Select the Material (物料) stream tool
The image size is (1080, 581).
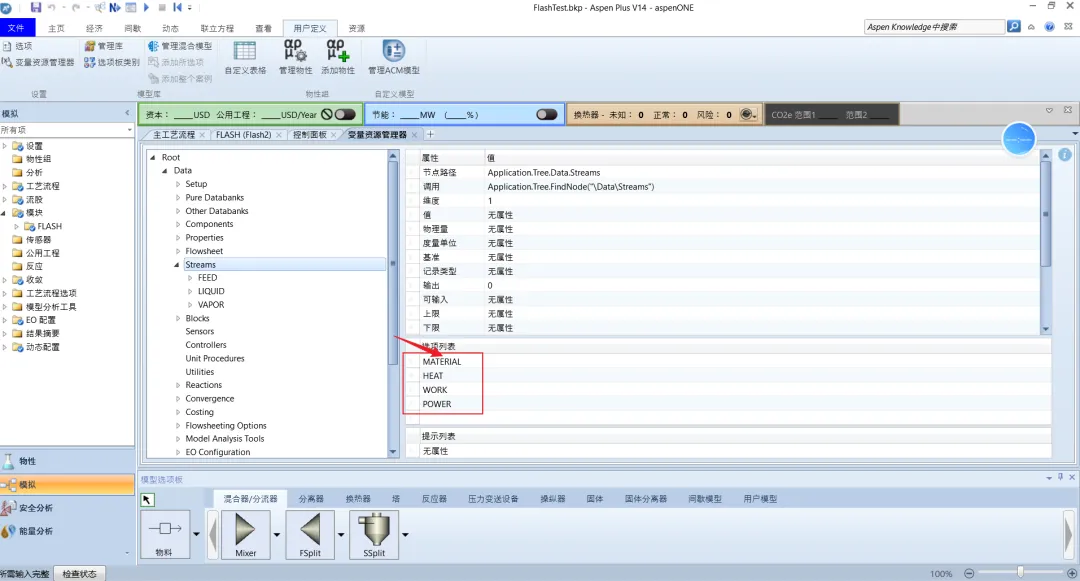pos(165,534)
